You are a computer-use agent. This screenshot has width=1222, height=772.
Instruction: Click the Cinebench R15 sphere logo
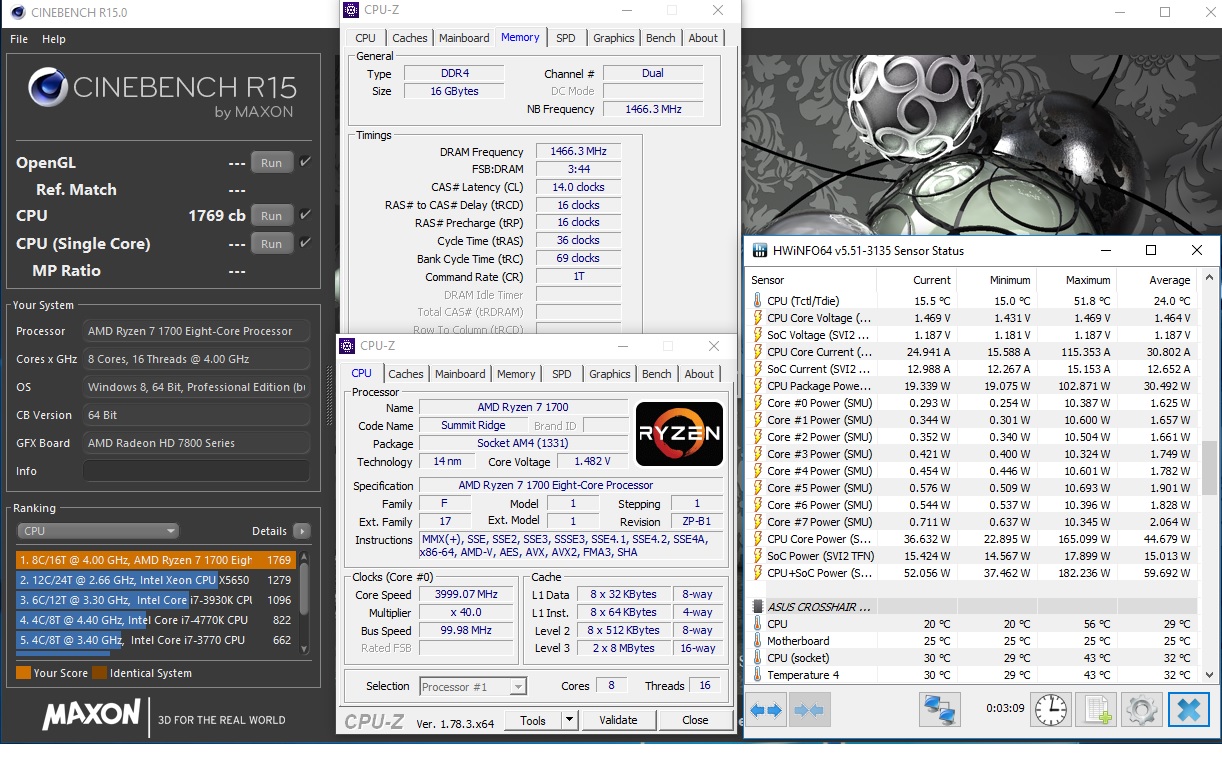click(x=48, y=88)
